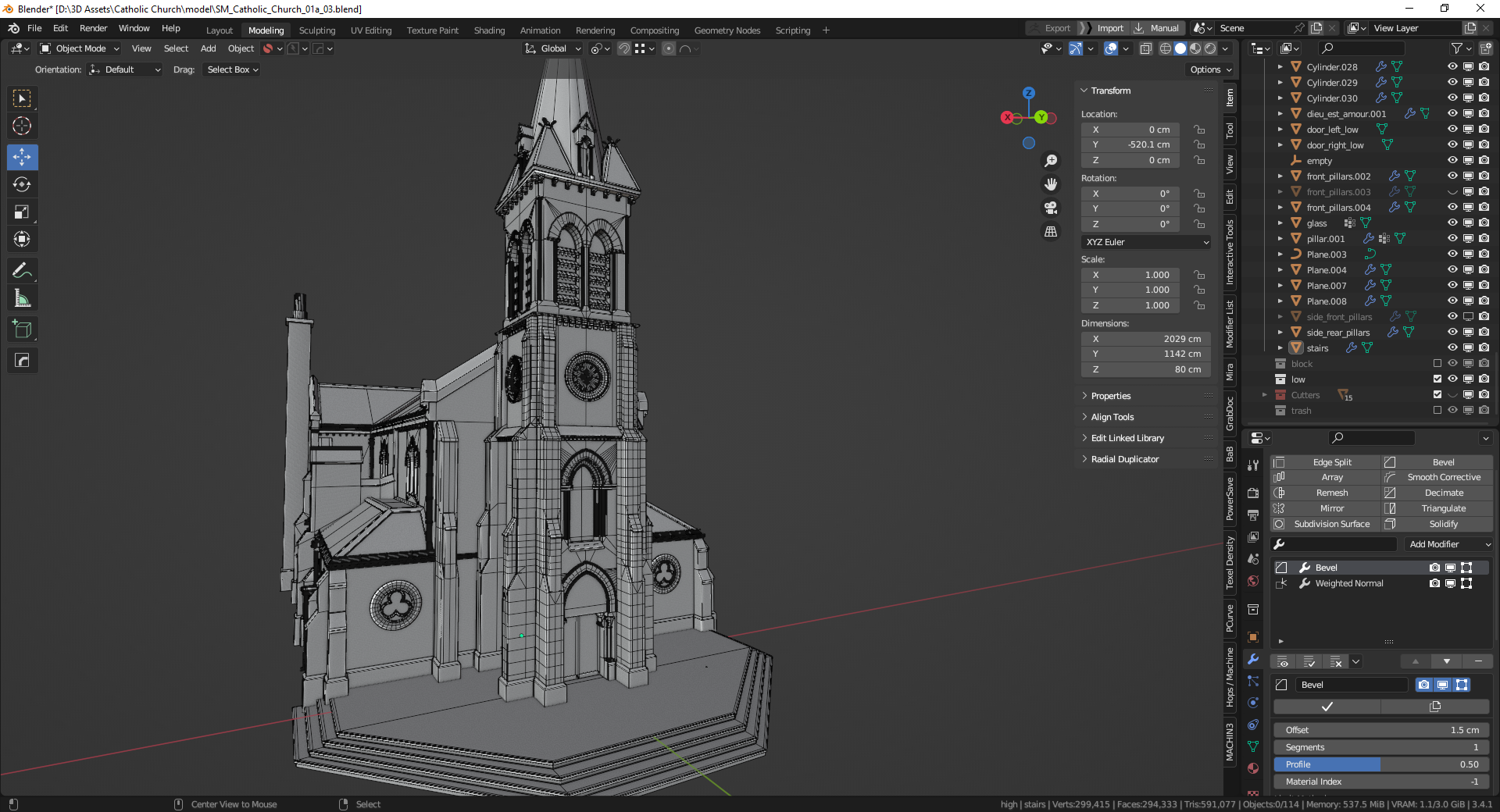Switch to solid viewport shading
Screen dimensions: 1500x812
1180,48
